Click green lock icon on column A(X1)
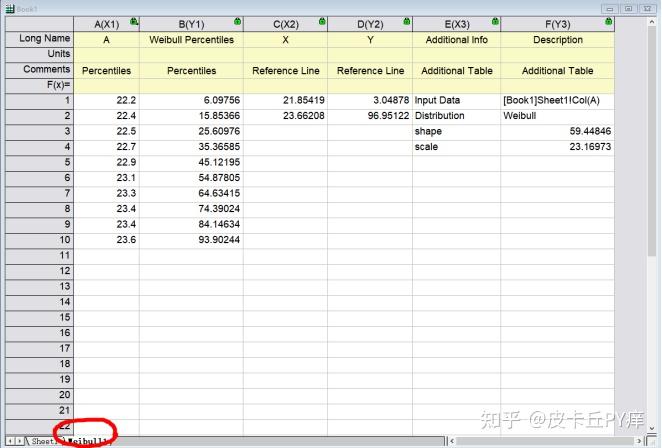The image size is (662, 448). pyautogui.click(x=134, y=21)
